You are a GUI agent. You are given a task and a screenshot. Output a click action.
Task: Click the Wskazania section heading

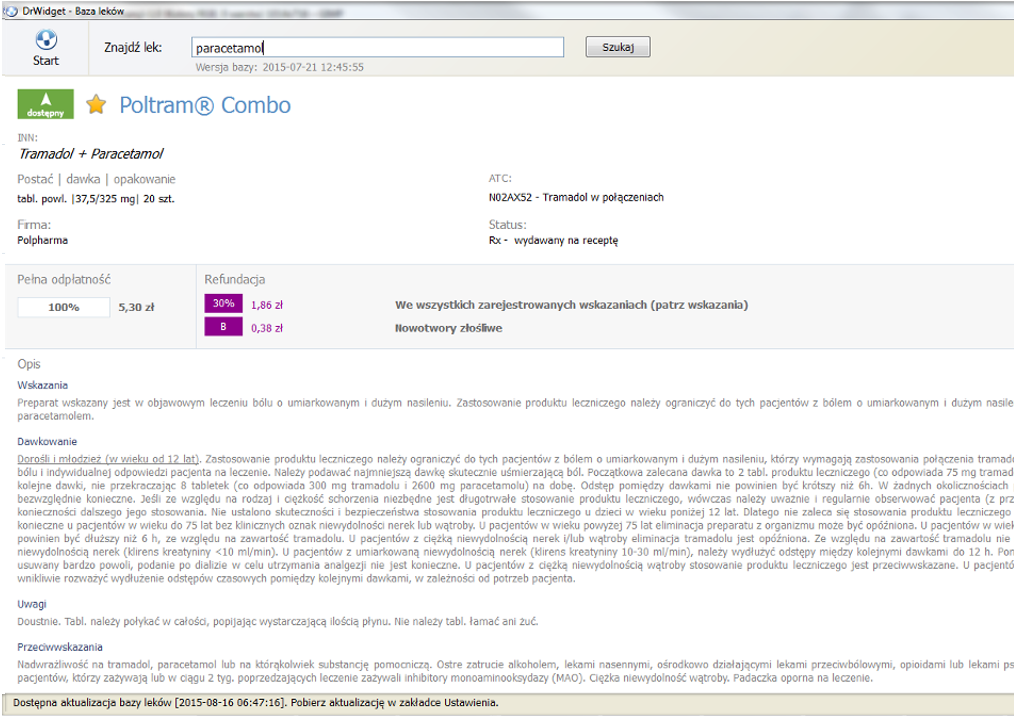click(x=42, y=384)
